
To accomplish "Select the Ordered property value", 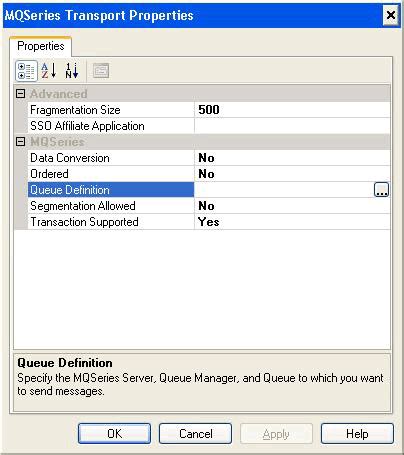I will (292, 174).
